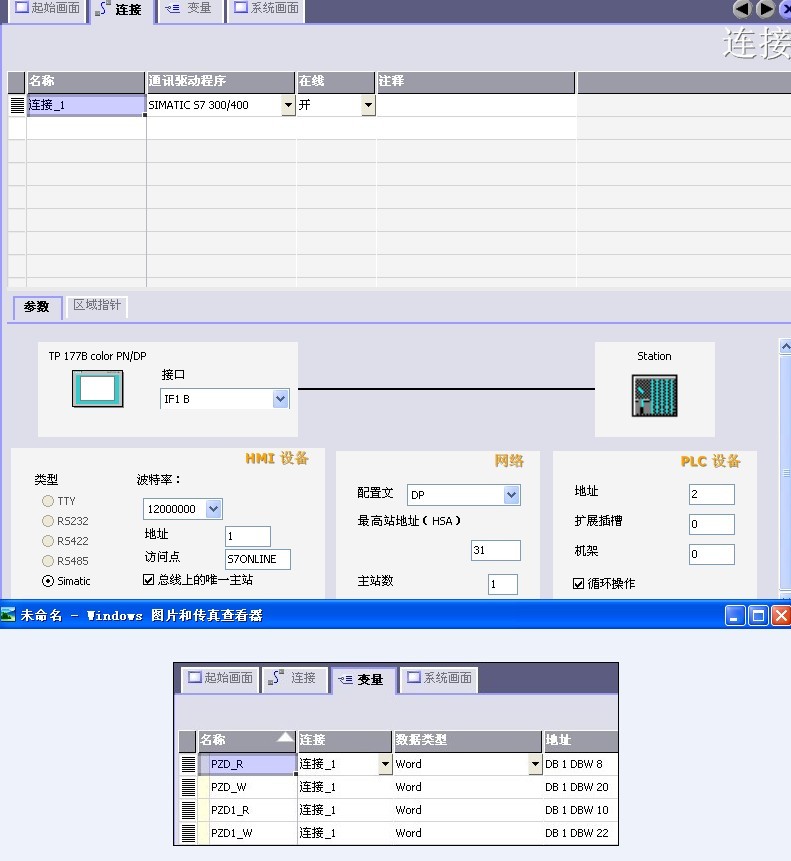
Task: Select the PZD_R variable name cell
Action: pos(247,764)
